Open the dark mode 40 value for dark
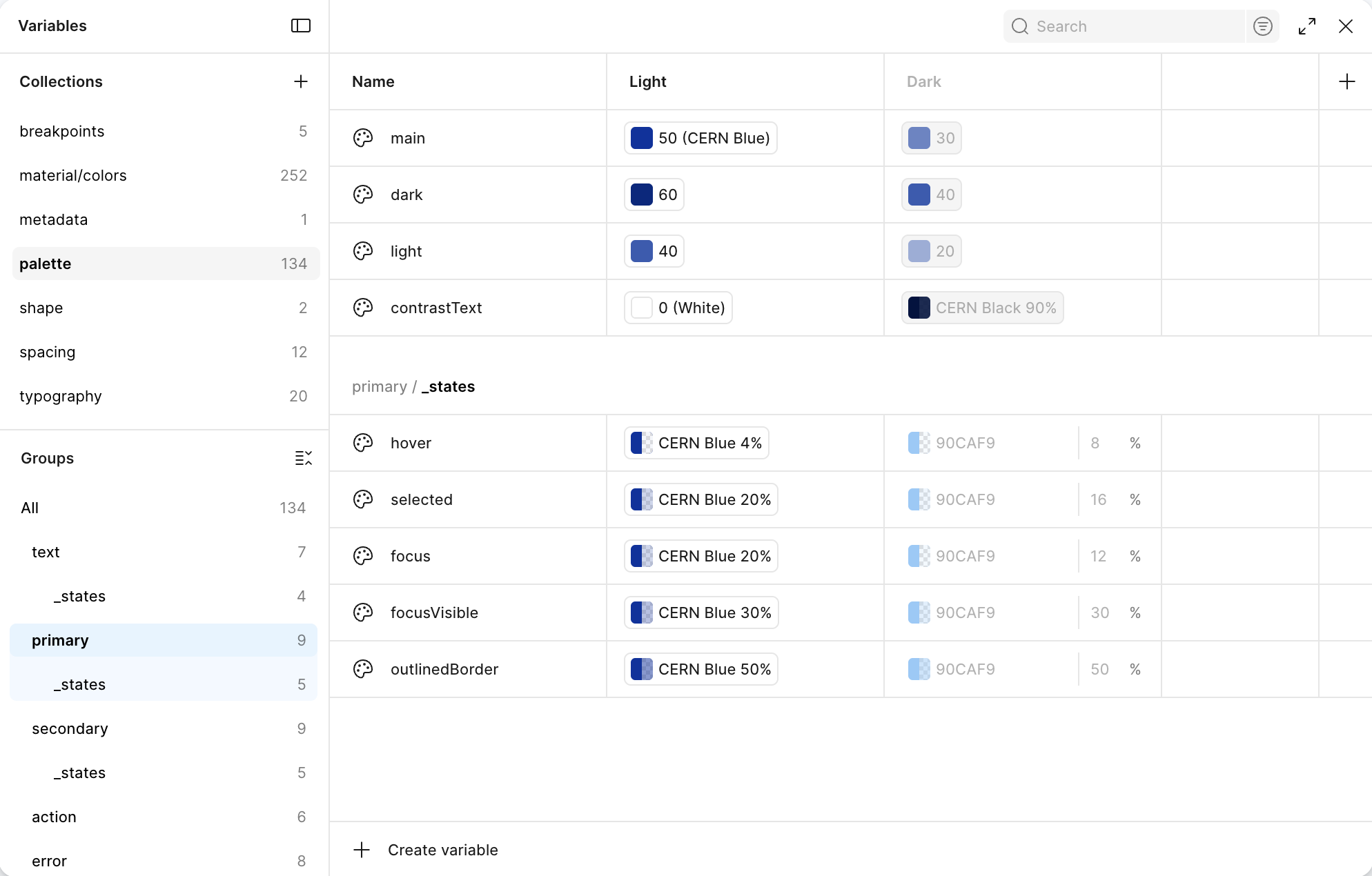The image size is (1372, 876). point(932,195)
